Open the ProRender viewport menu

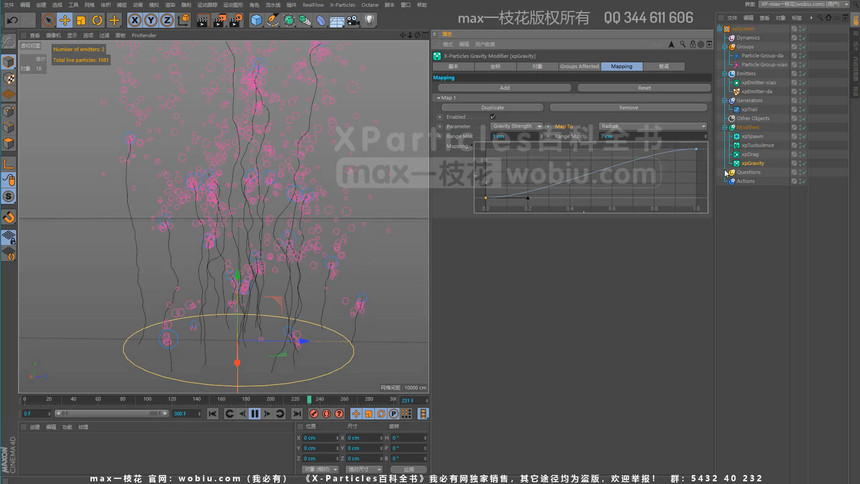click(x=144, y=35)
